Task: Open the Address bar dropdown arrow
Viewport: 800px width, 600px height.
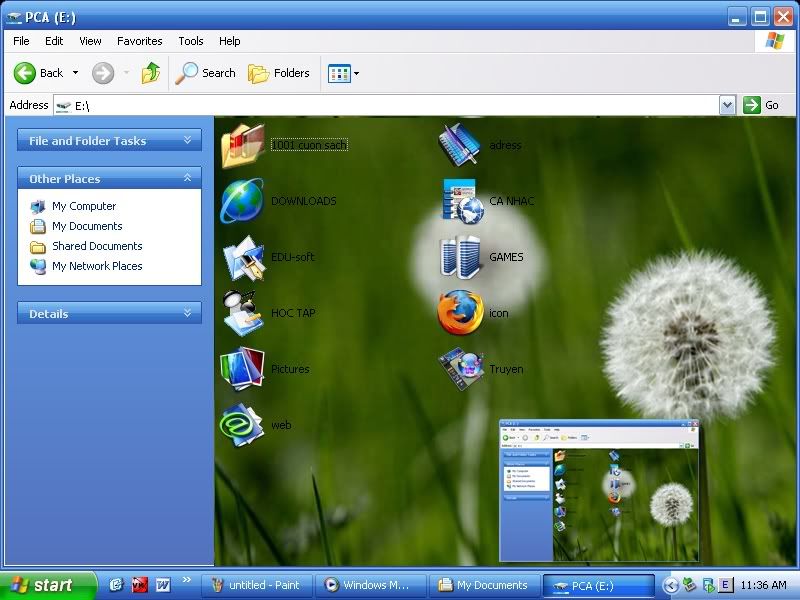Action: pos(727,105)
